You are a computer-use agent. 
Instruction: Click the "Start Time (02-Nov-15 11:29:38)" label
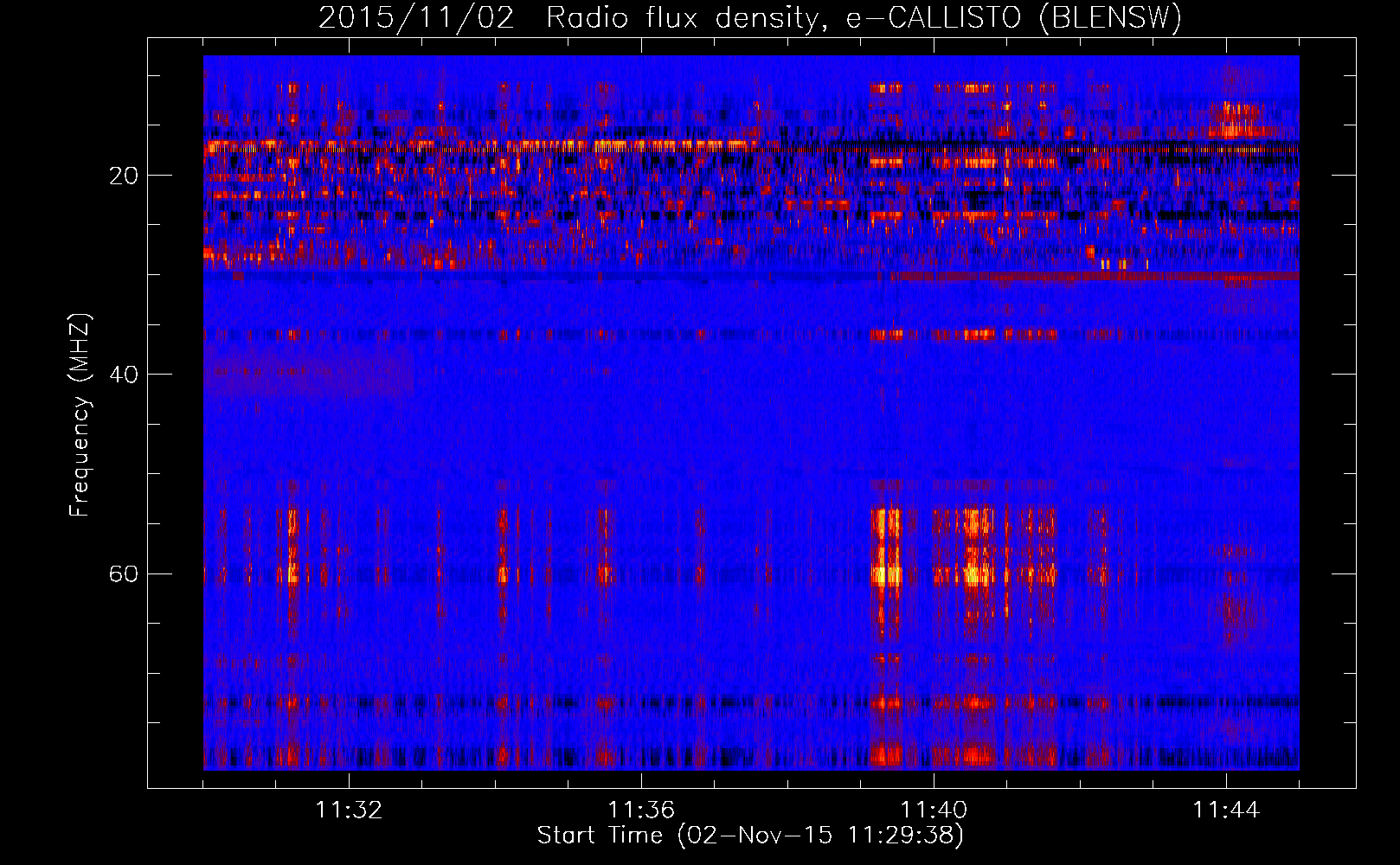click(x=750, y=836)
